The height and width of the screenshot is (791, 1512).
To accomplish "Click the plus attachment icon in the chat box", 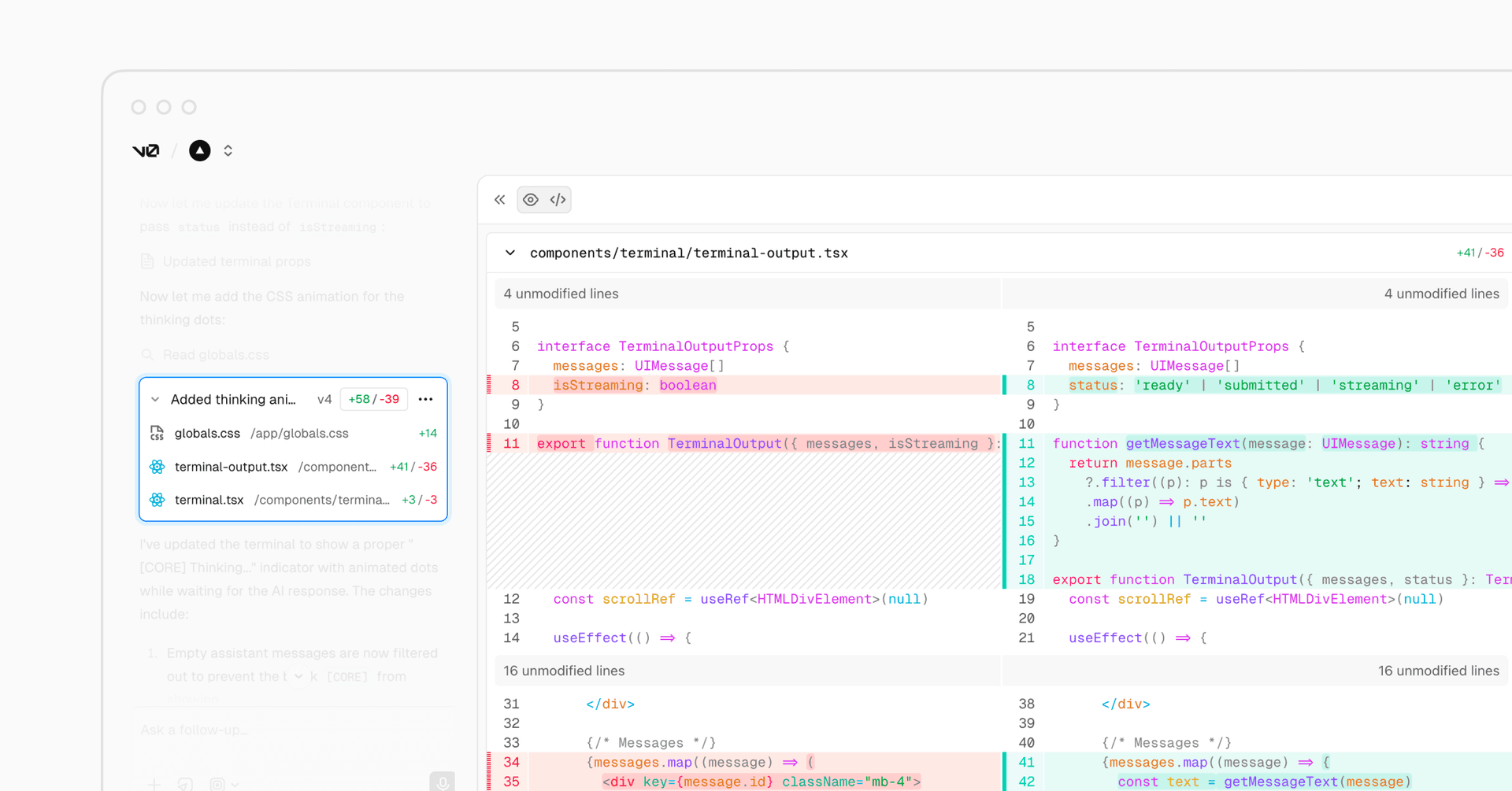I will pos(154,784).
